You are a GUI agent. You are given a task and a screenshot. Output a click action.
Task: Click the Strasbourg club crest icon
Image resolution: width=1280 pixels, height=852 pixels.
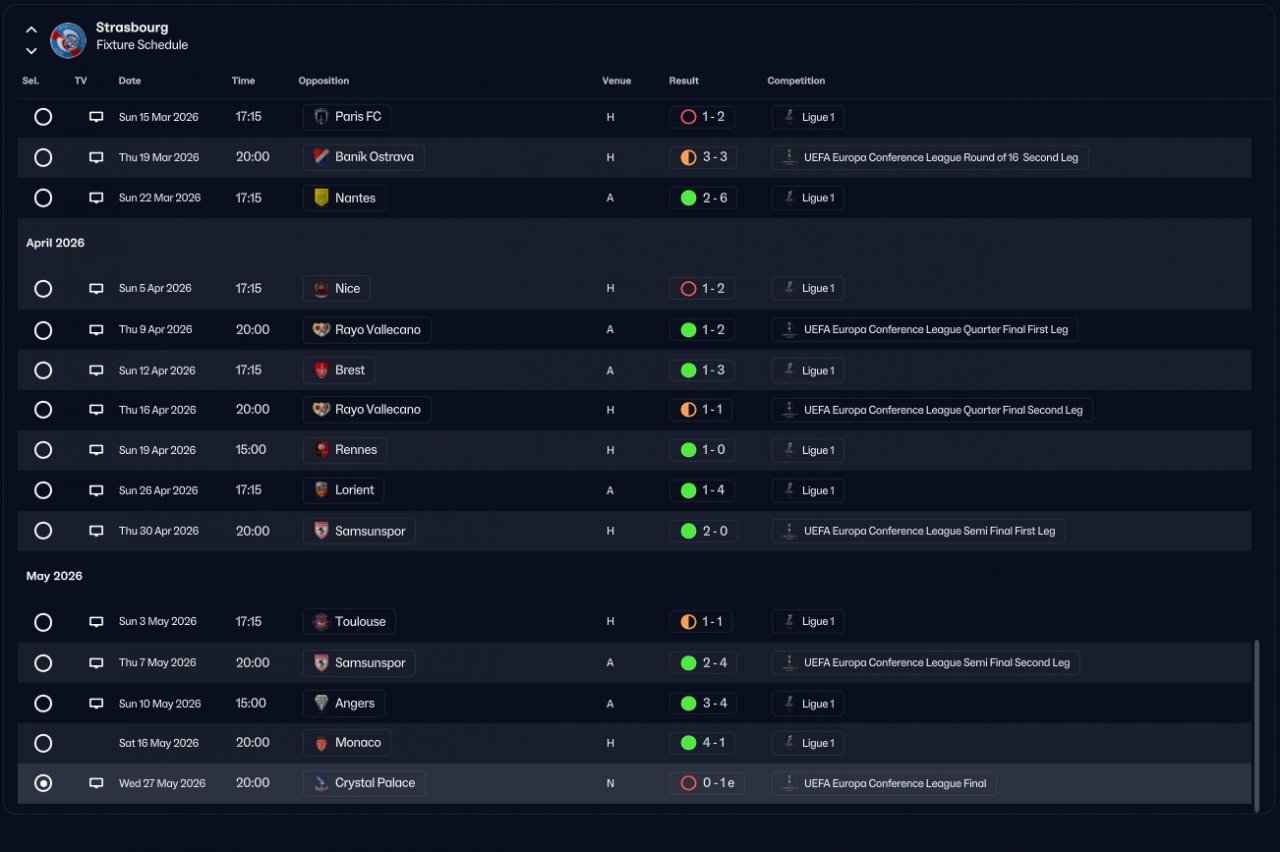(x=68, y=40)
